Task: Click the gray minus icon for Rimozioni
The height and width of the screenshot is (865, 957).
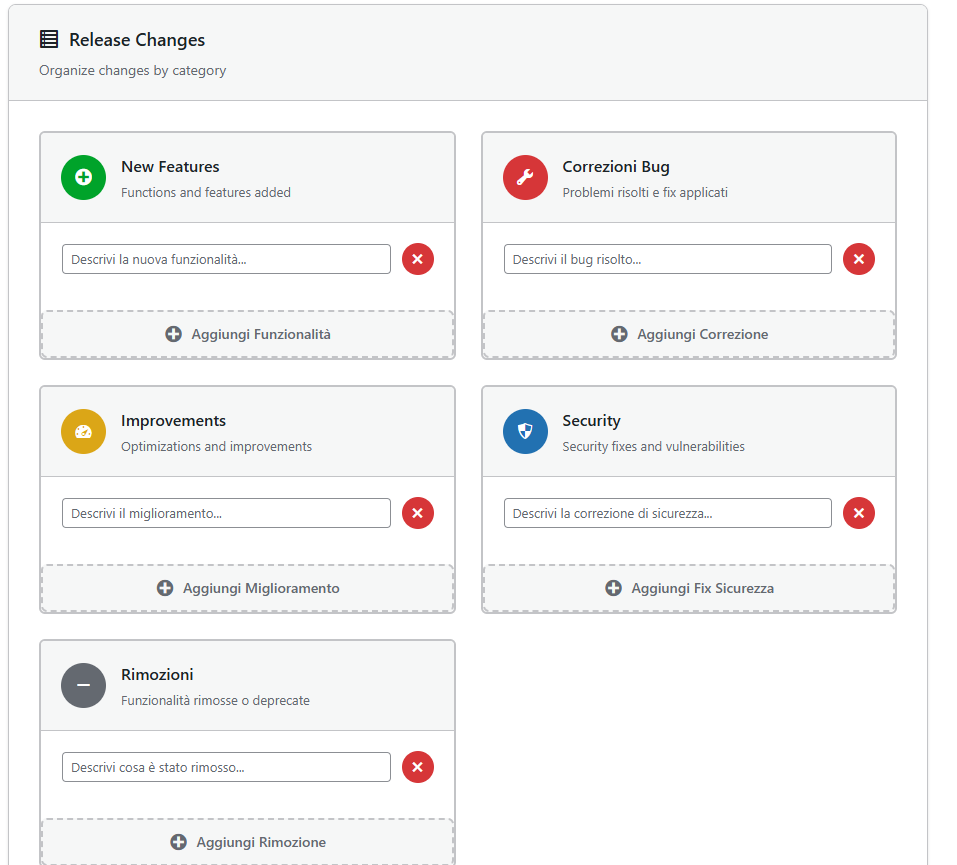Action: point(83,685)
